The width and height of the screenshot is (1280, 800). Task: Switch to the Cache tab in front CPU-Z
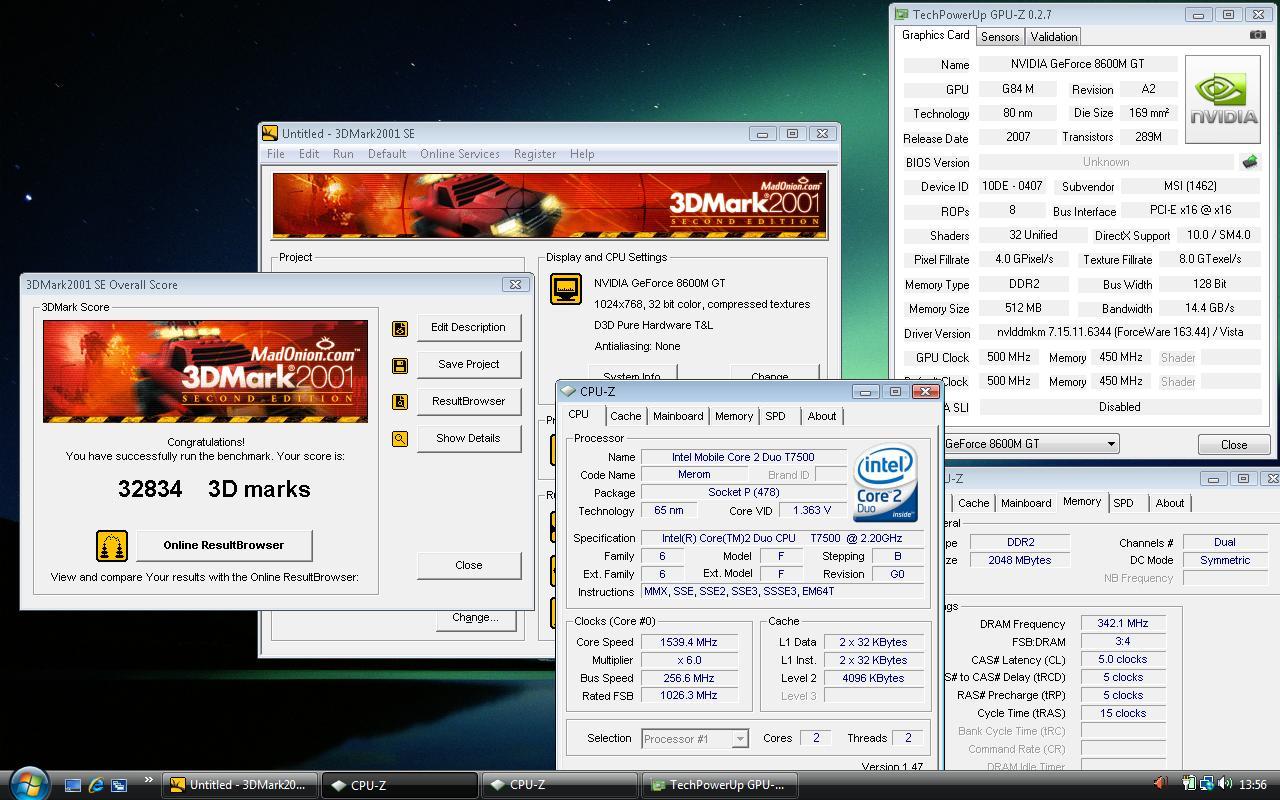pos(626,416)
